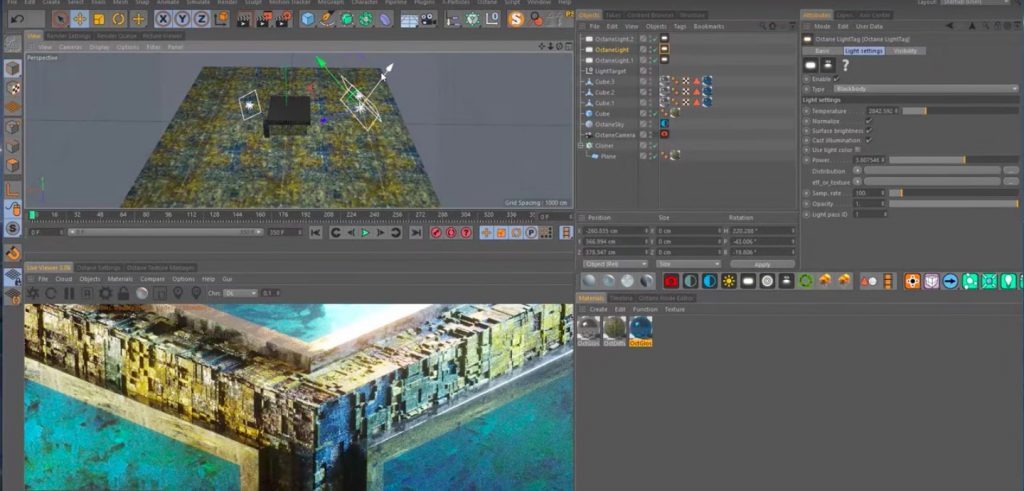
Task: Toggle the Enable checkbox for light
Action: (837, 78)
